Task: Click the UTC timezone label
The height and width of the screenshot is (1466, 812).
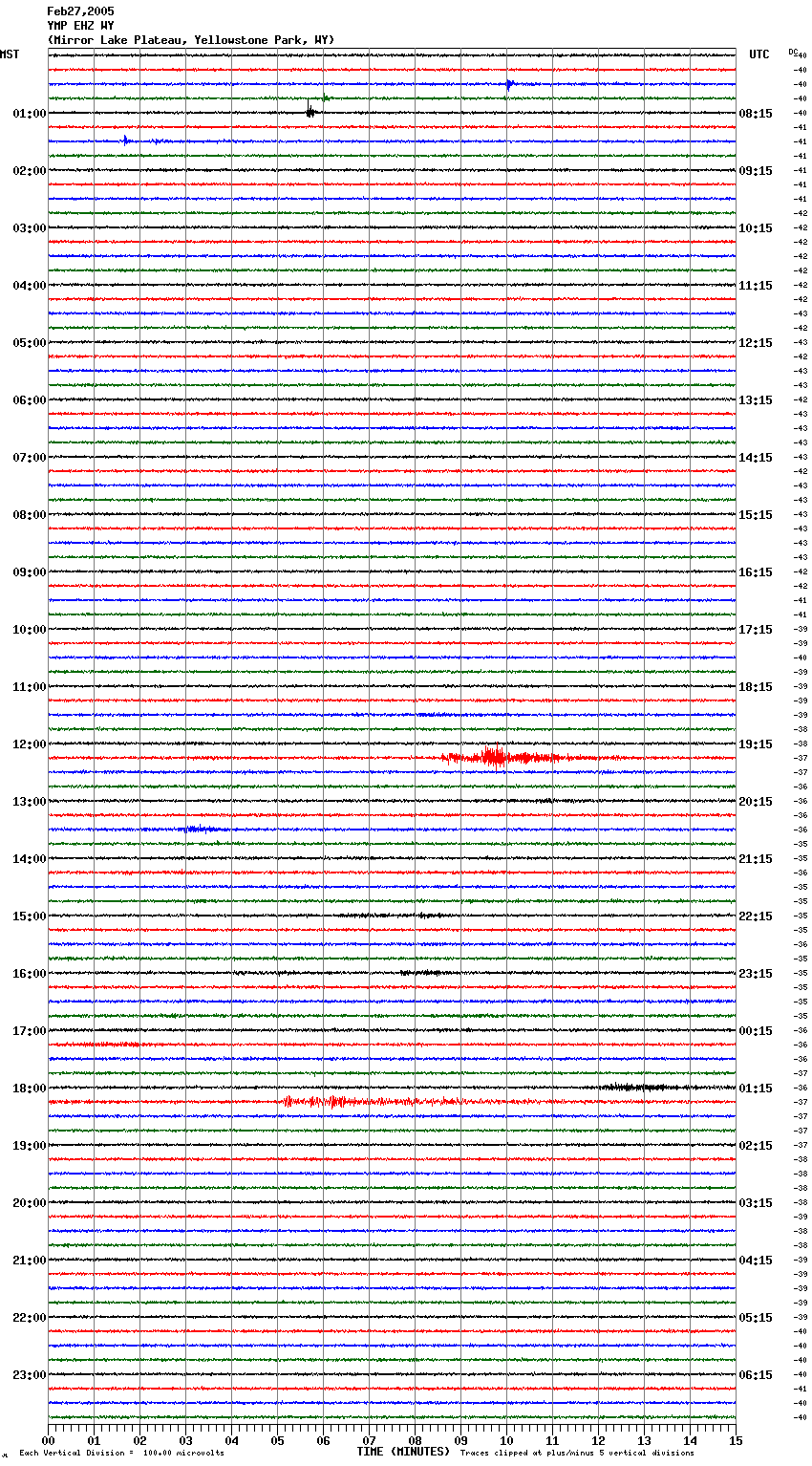Action: [759, 54]
